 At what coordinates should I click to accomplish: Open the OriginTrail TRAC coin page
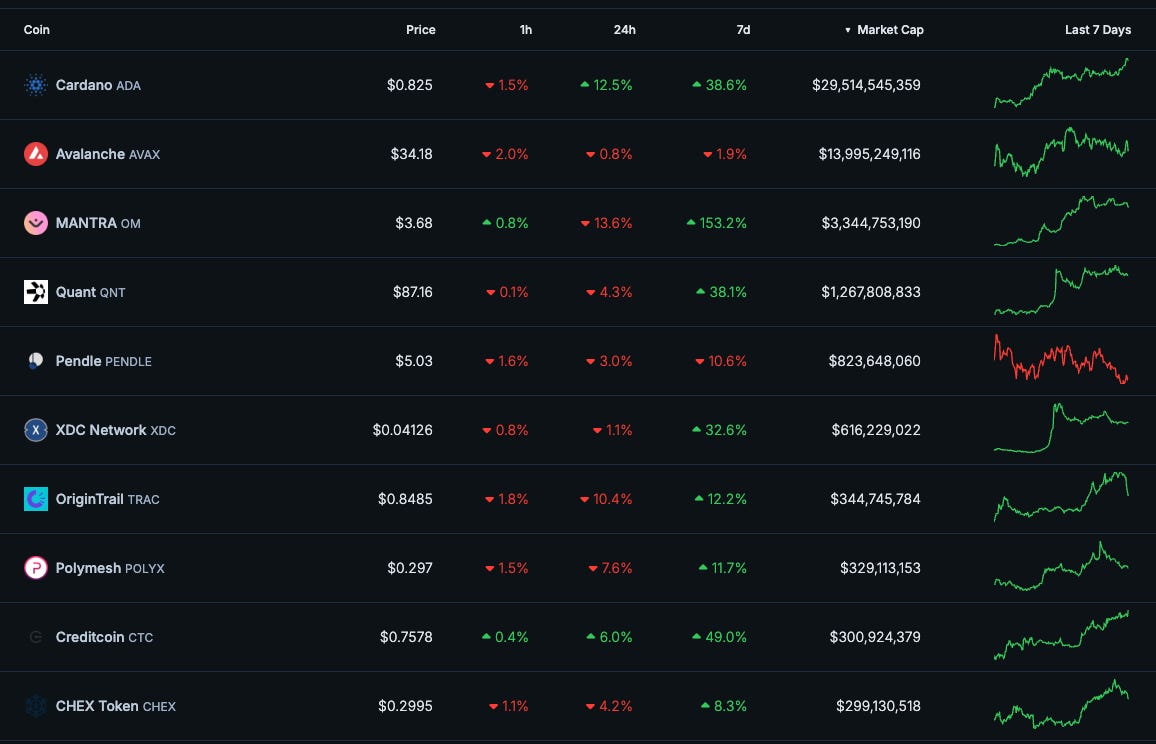[108, 499]
